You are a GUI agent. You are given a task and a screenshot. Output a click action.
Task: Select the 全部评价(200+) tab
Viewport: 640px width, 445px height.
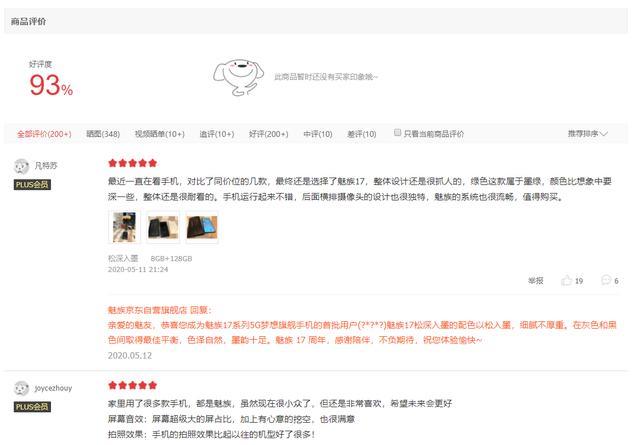tap(44, 134)
